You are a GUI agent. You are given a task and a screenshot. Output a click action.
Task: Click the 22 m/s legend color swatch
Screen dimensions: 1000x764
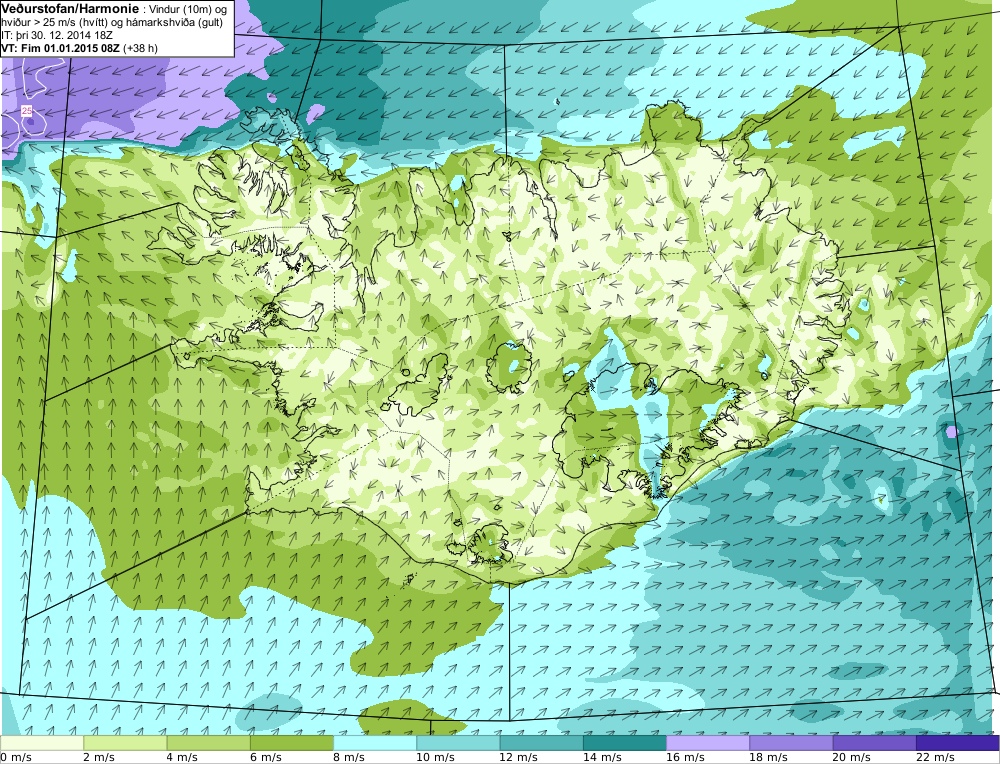tap(957, 743)
